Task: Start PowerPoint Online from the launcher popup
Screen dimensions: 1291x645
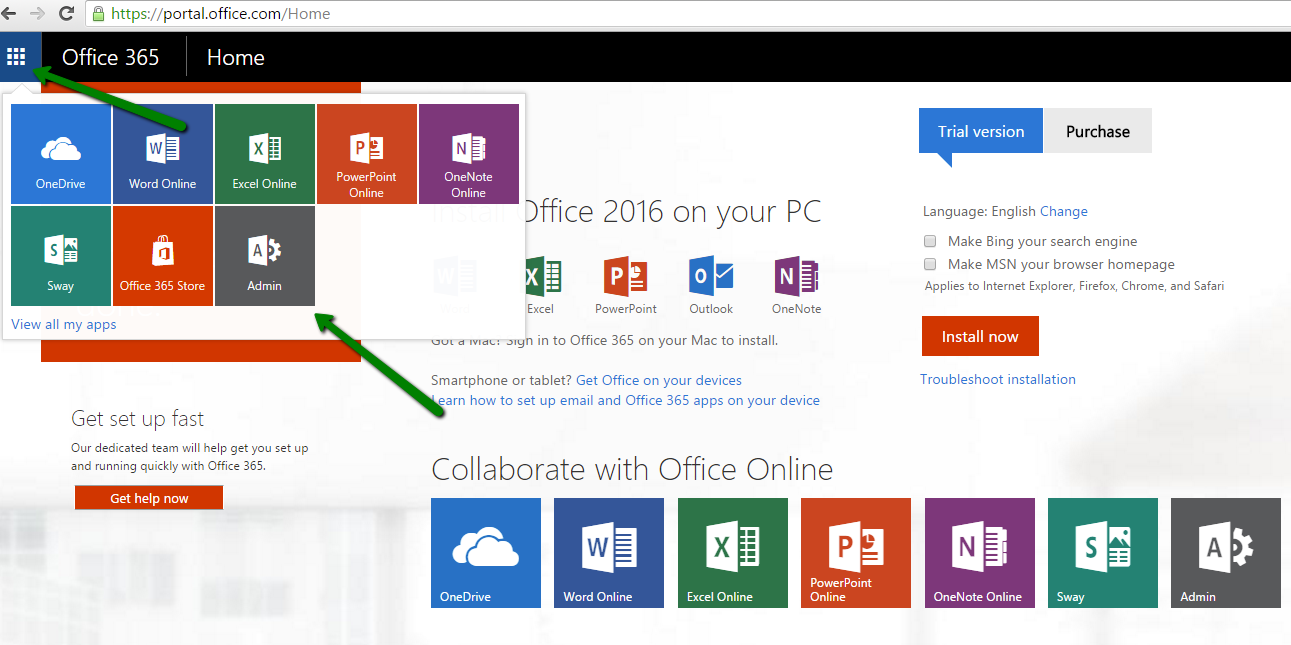Action: pyautogui.click(x=367, y=154)
